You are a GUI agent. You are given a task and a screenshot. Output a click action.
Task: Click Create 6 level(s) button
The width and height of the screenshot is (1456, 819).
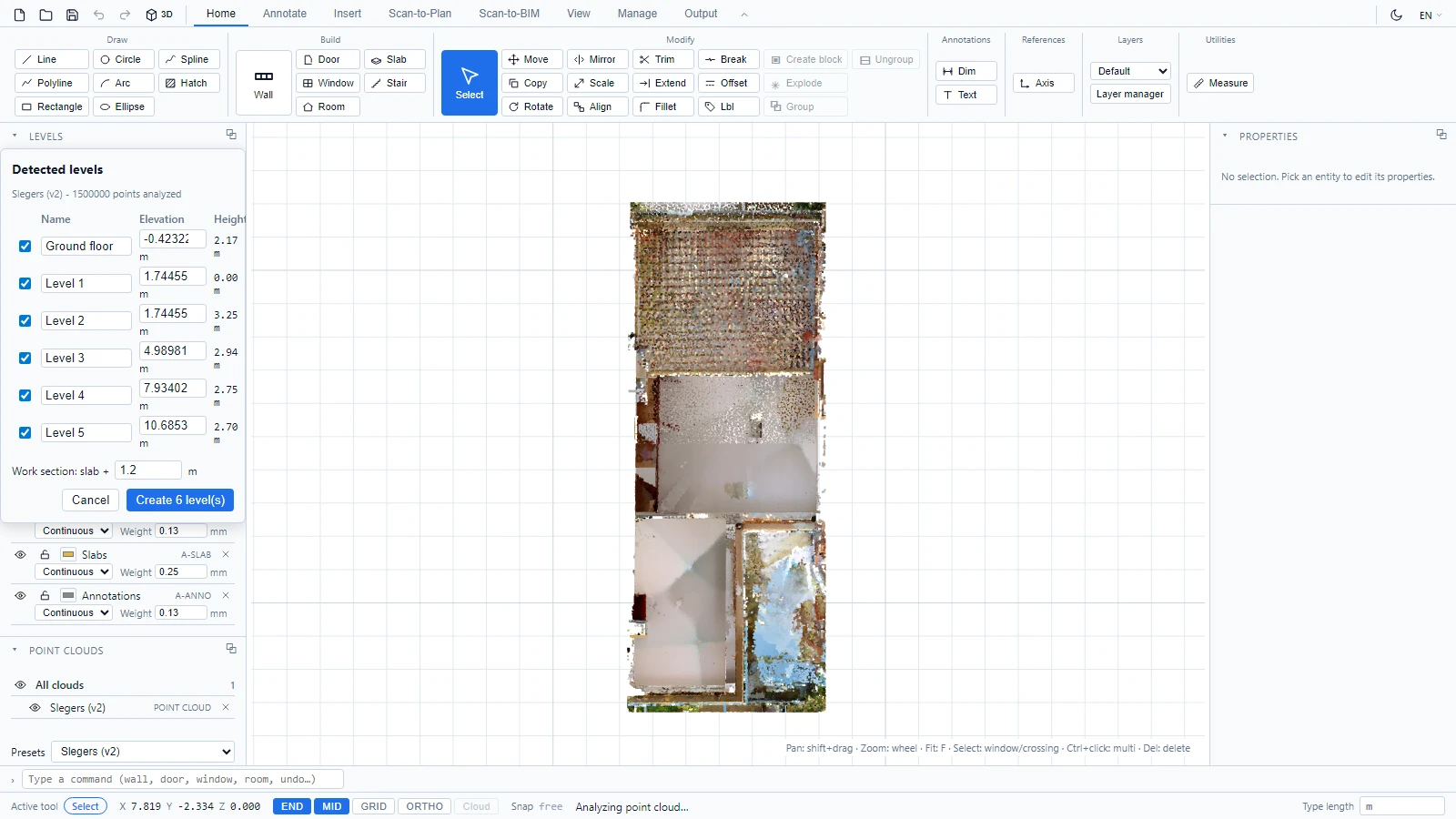[x=180, y=500]
